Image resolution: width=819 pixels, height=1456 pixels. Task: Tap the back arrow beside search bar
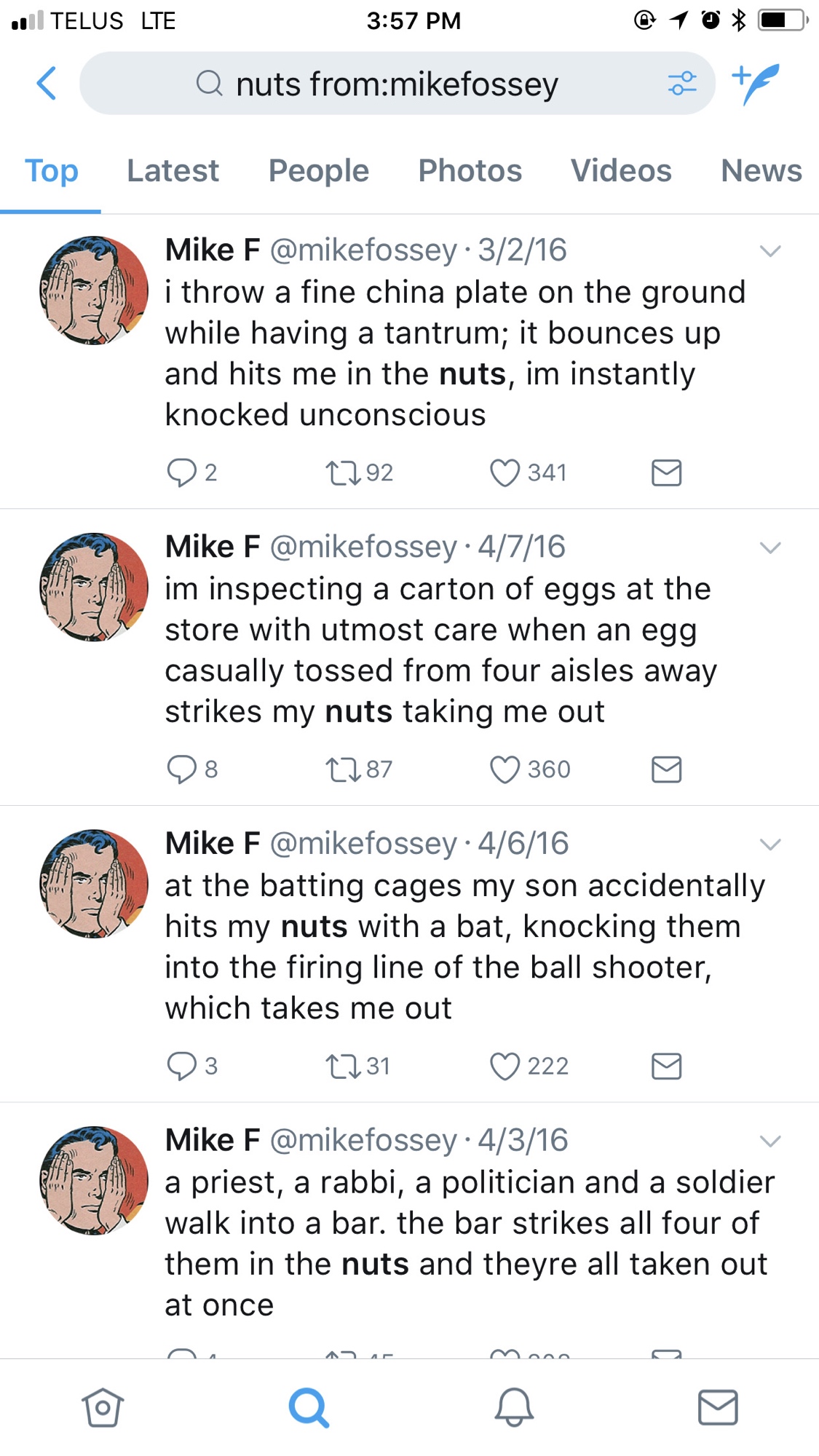tap(47, 83)
